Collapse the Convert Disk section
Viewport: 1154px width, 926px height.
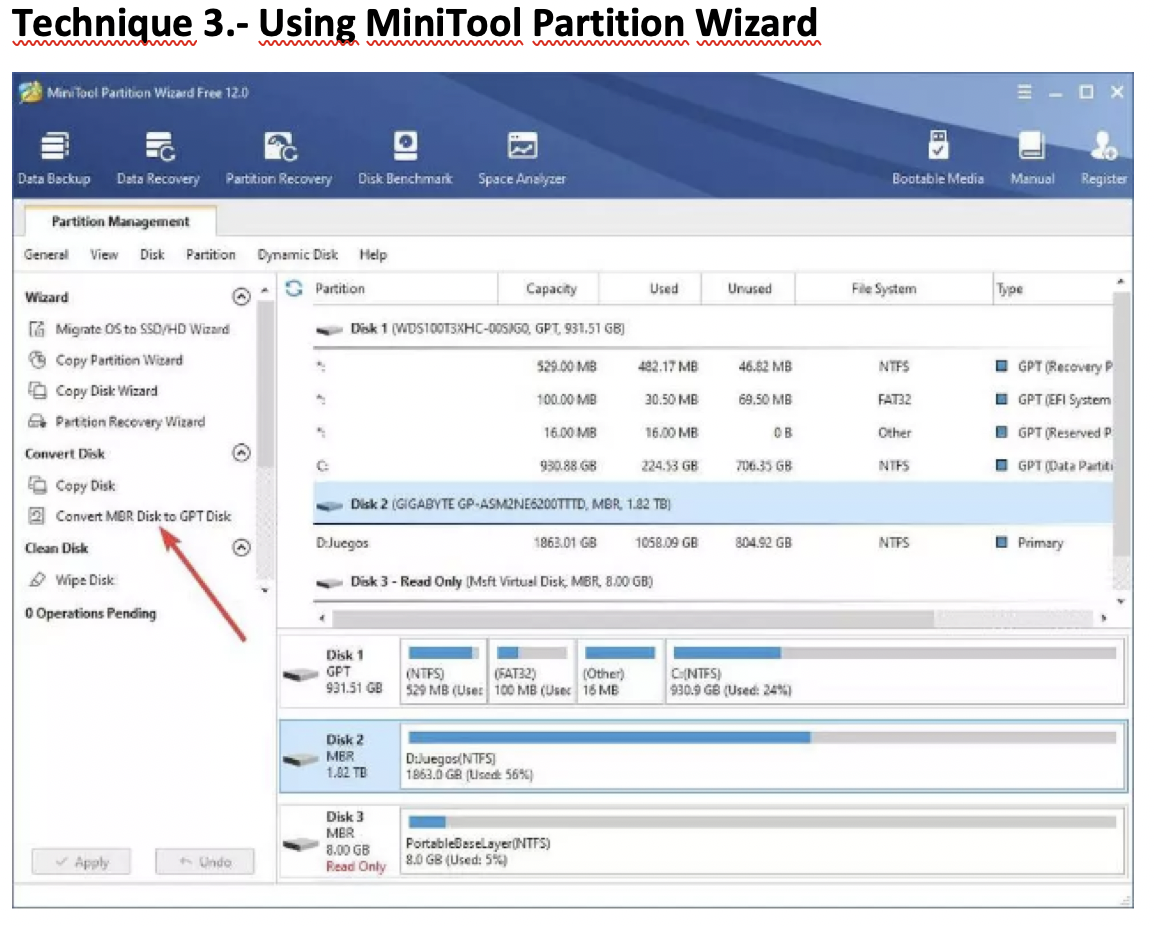pyautogui.click(x=241, y=453)
